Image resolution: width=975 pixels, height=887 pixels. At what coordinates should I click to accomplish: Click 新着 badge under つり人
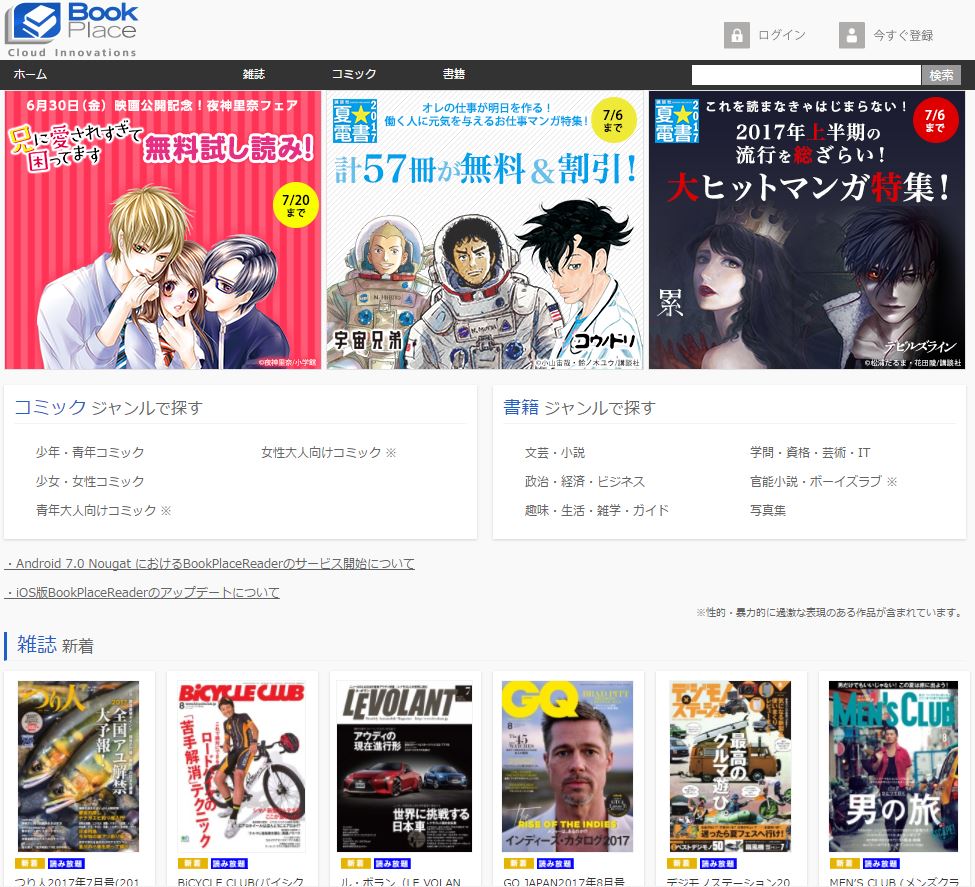[x=29, y=864]
